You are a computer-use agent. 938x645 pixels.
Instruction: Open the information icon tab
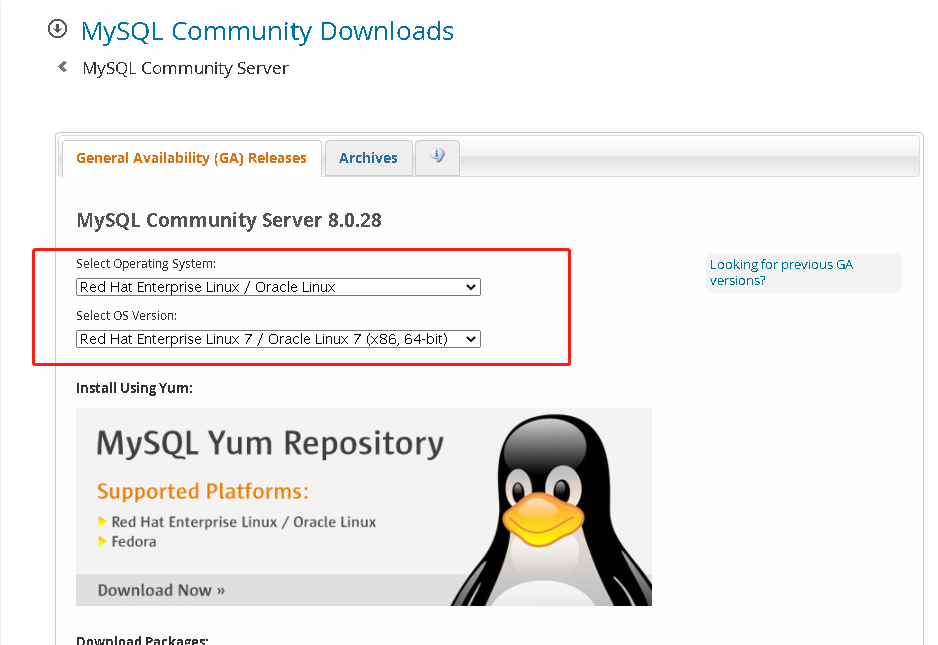[437, 157]
